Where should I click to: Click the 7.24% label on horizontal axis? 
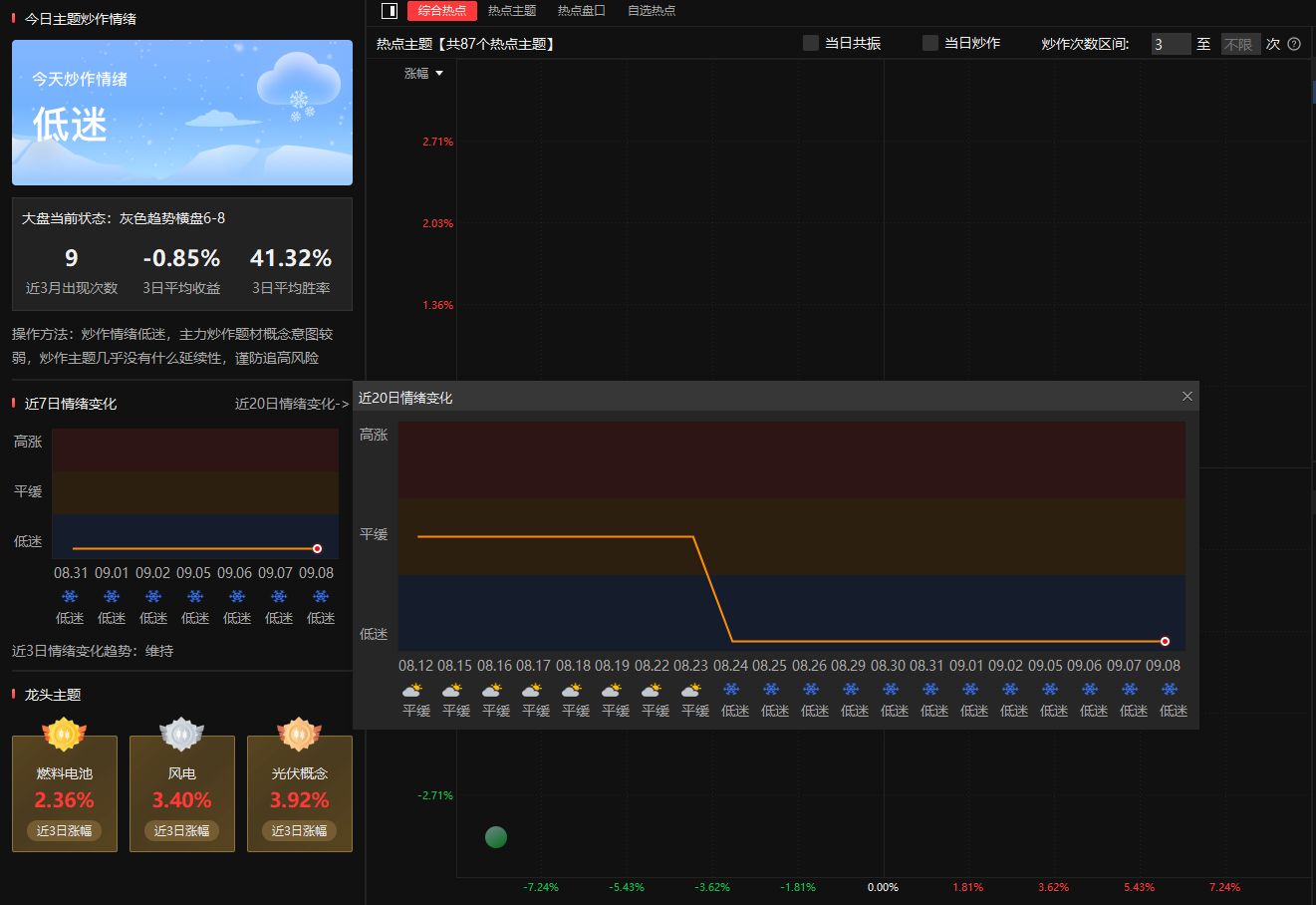pyautogui.click(x=1225, y=887)
